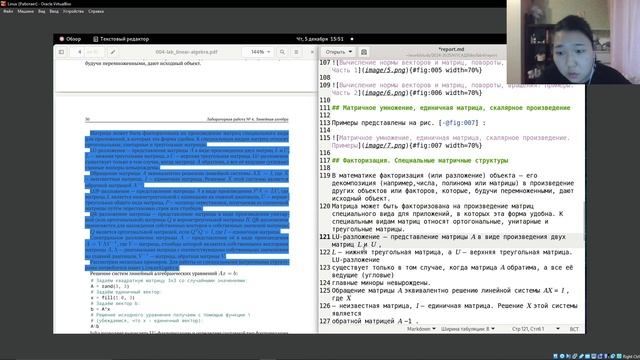Image resolution: width=640 pixels, height=360 pixels.
Task: Click line number 126 in editor gutter
Action: click(x=325, y=306)
